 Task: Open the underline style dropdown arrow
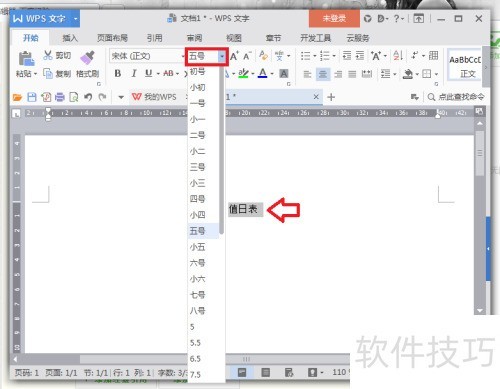tap(158, 74)
